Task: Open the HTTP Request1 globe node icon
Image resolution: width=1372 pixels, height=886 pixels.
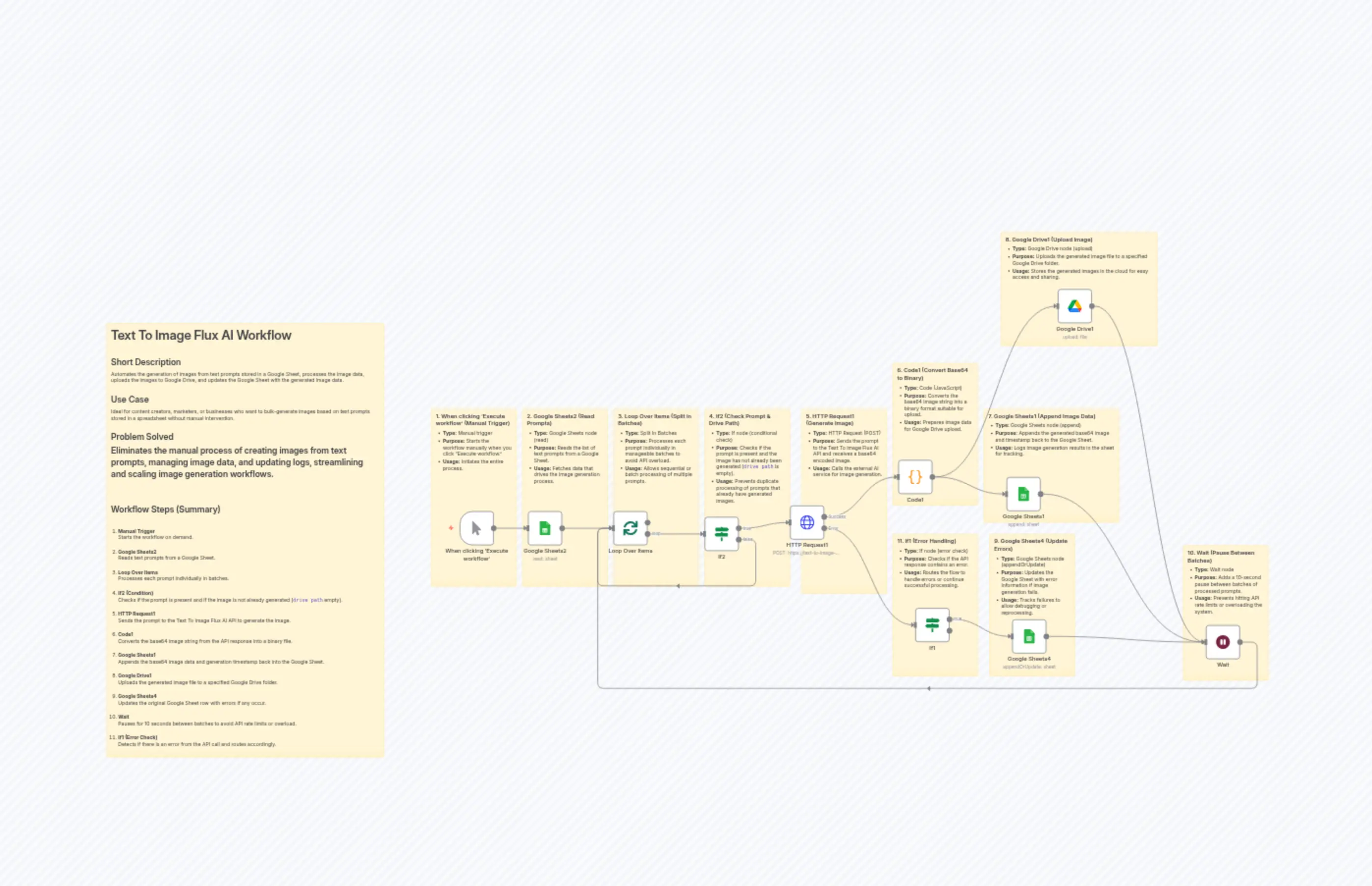Action: [807, 522]
